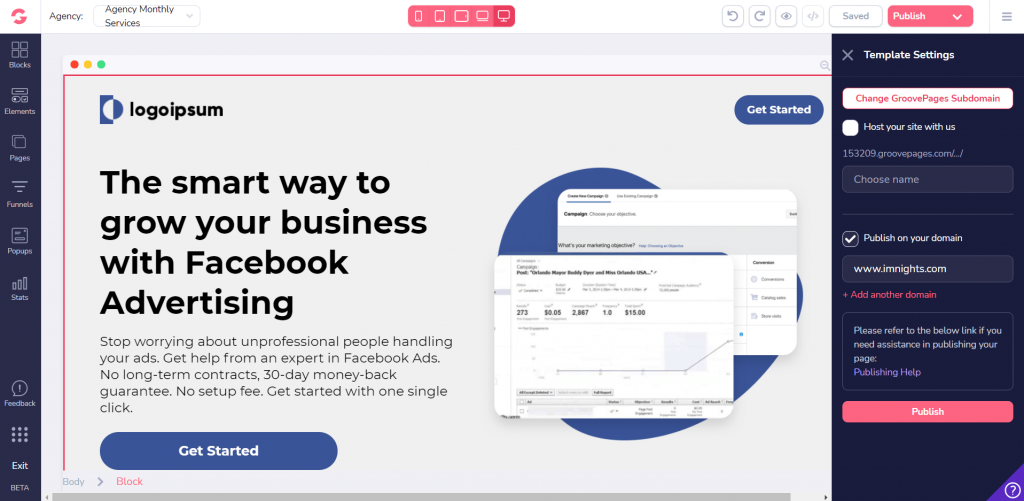Image resolution: width=1024 pixels, height=501 pixels.
Task: Open the Pages panel
Action: point(20,148)
